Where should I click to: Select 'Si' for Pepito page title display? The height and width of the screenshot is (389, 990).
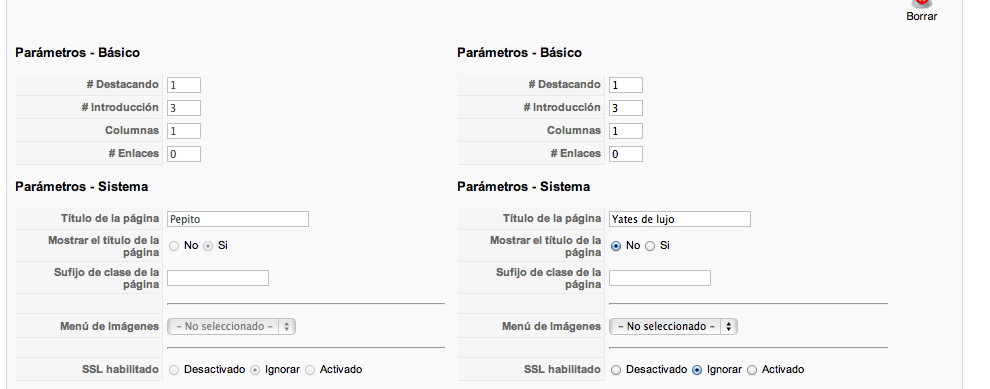[x=208, y=246]
